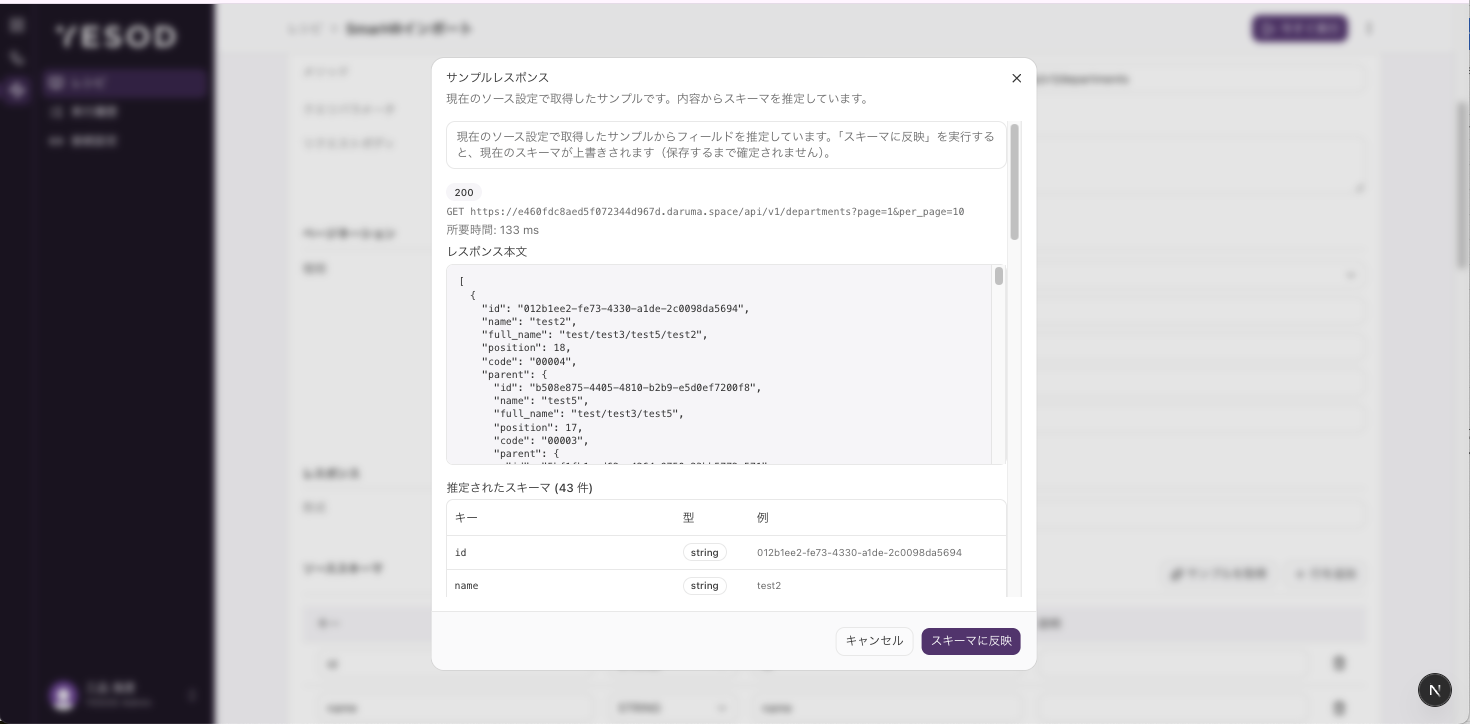The image size is (1470, 724).
Task: Click the レスポンス本文 label
Action: tap(487, 252)
